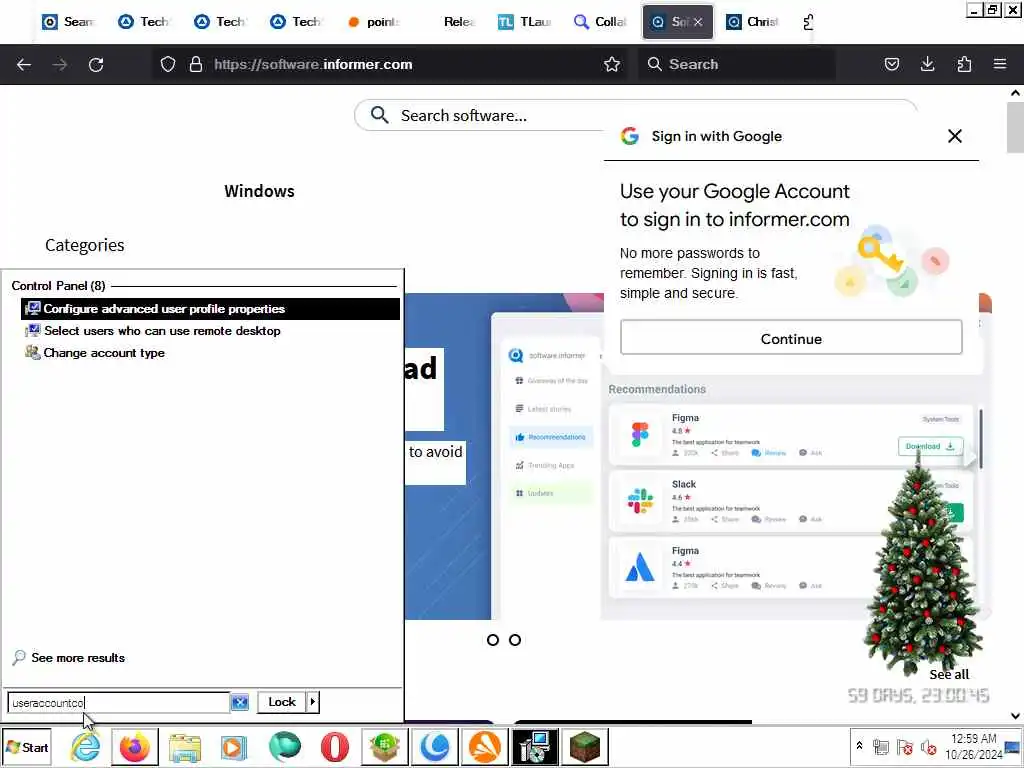Open the extensions puzzle icon

pyautogui.click(x=964, y=64)
